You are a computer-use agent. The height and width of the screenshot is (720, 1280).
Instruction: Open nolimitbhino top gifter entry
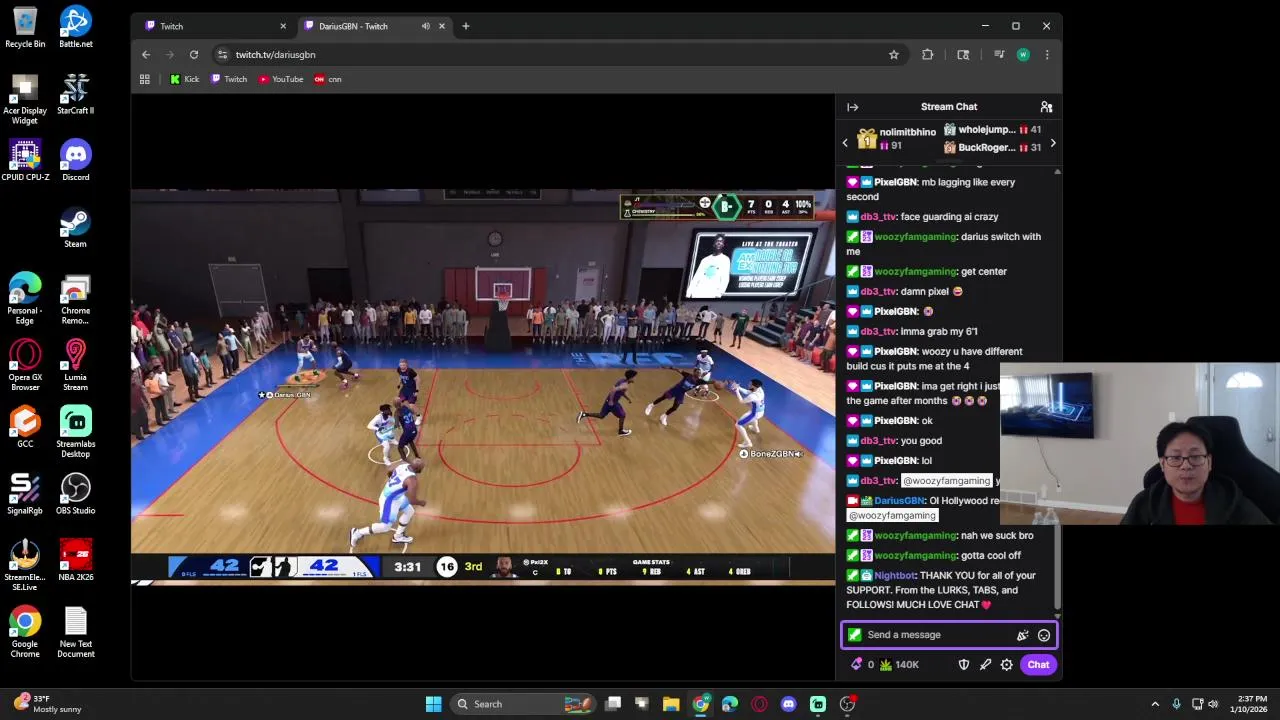point(897,139)
